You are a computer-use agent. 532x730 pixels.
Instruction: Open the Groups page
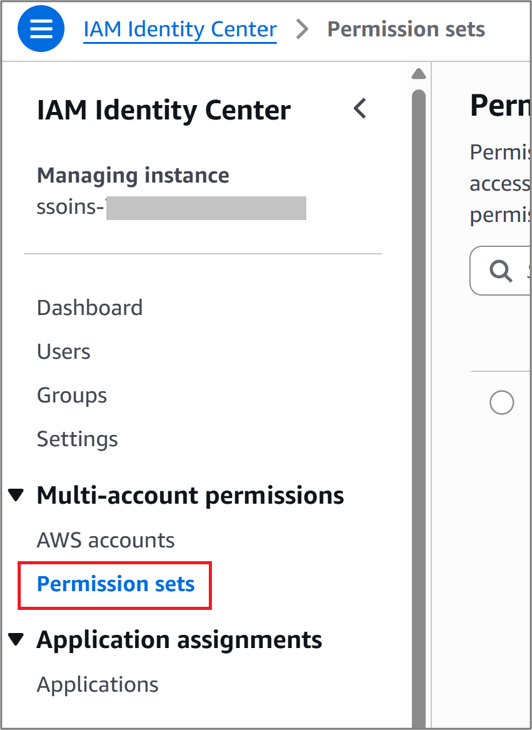coord(72,396)
